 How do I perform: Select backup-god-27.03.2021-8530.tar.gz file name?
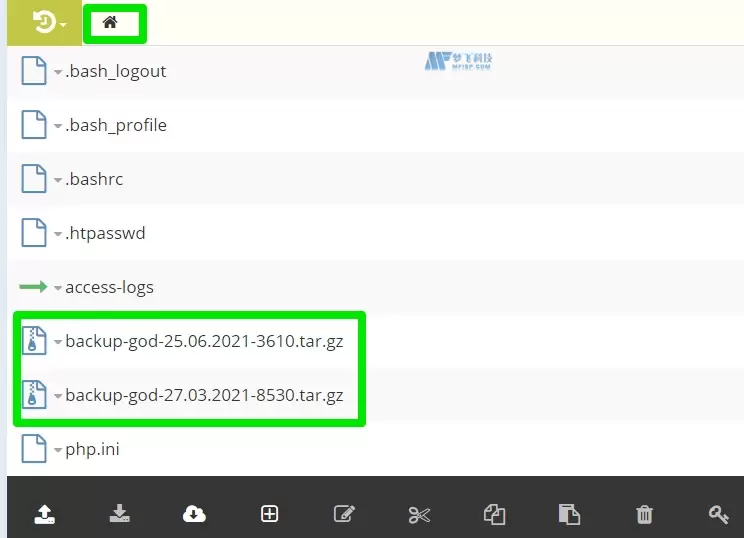[x=205, y=395]
